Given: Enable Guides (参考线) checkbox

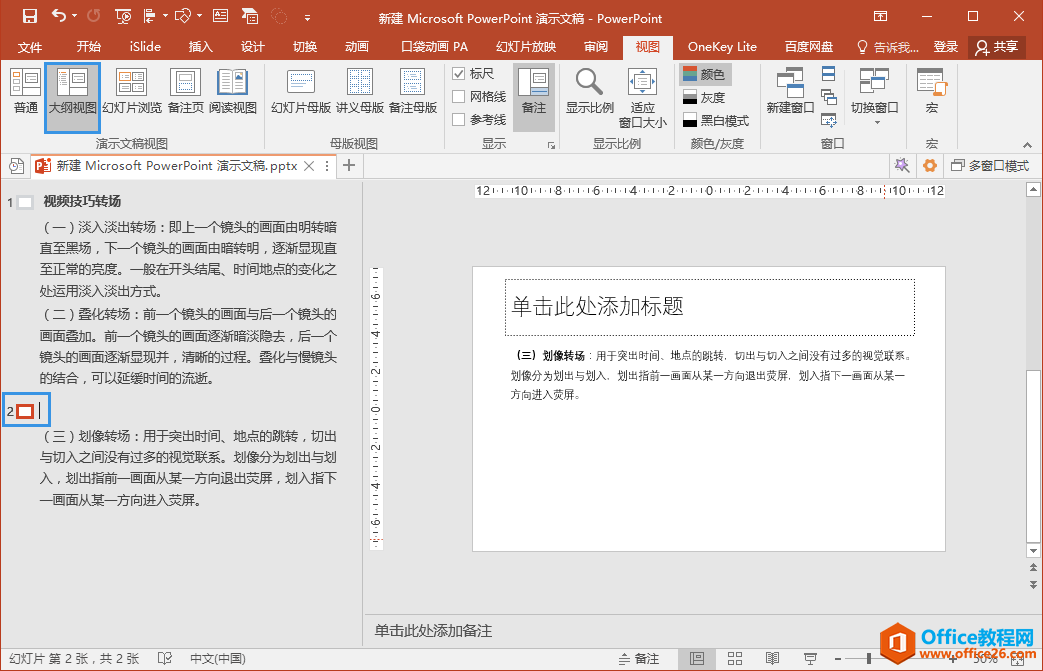Looking at the screenshot, I should [x=459, y=120].
